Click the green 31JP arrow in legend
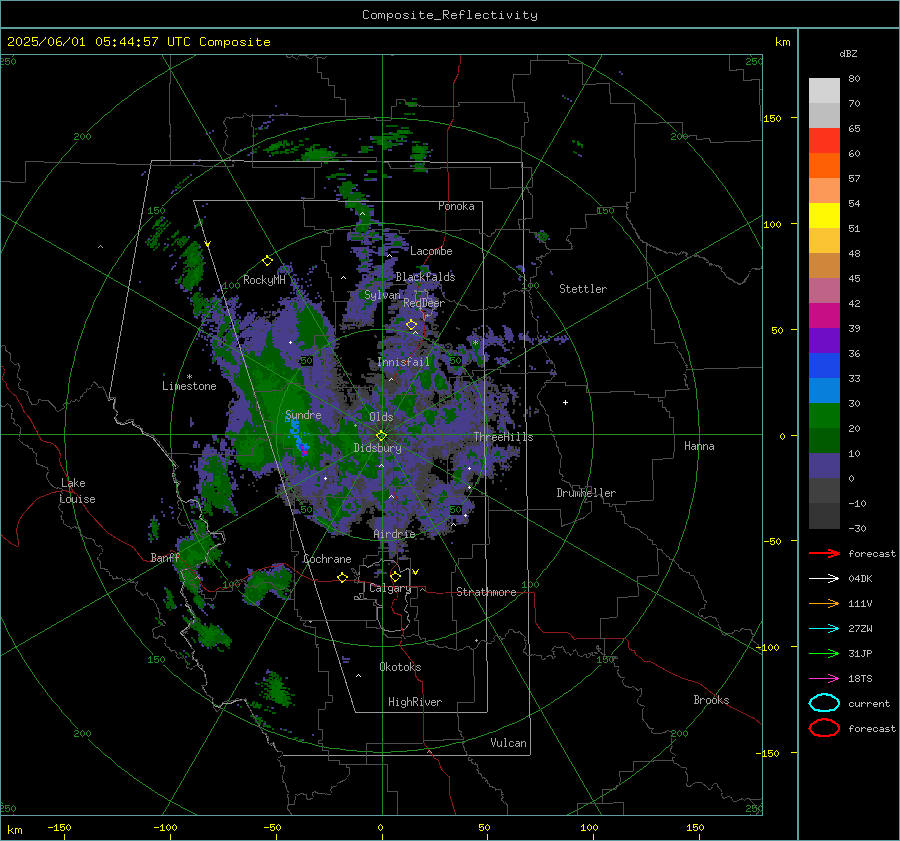Viewport: 900px width, 841px height. click(824, 653)
